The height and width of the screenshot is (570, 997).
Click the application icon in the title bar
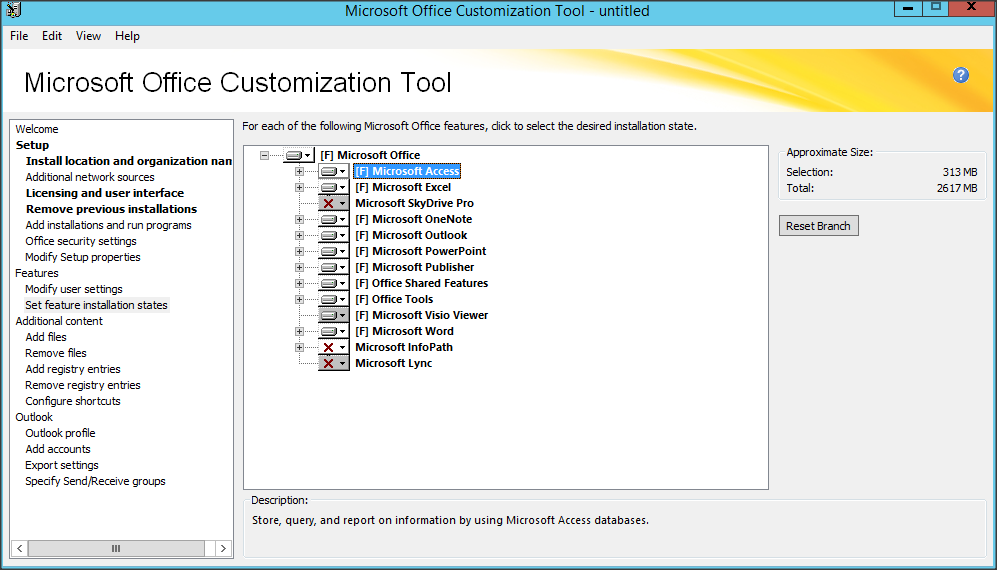point(12,11)
